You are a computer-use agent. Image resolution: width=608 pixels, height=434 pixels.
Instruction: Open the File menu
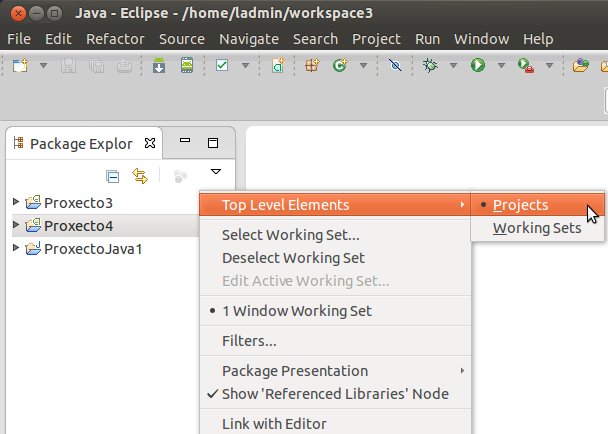click(19, 39)
